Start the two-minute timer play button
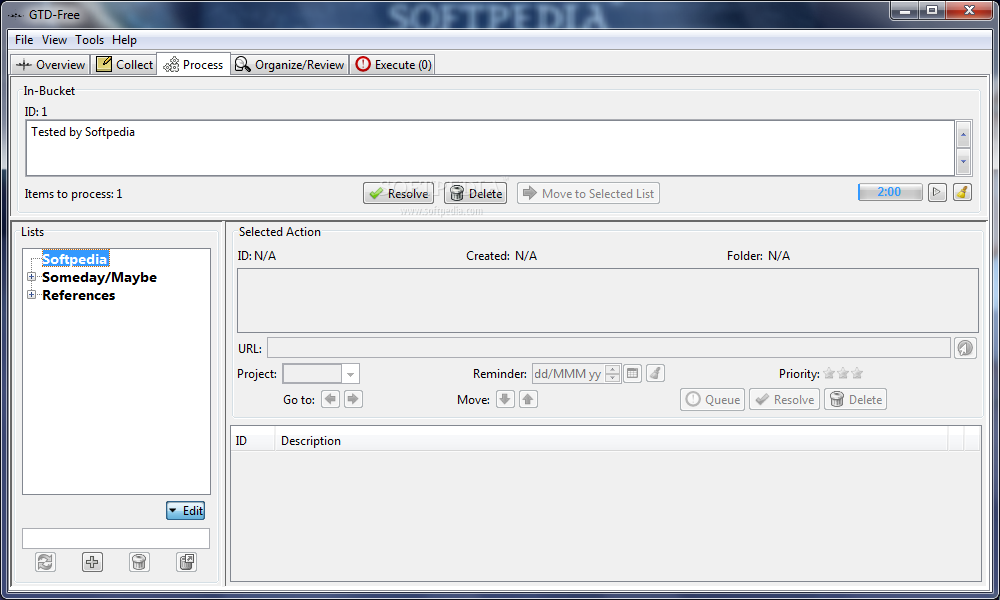This screenshot has height=600, width=1000. [x=937, y=192]
